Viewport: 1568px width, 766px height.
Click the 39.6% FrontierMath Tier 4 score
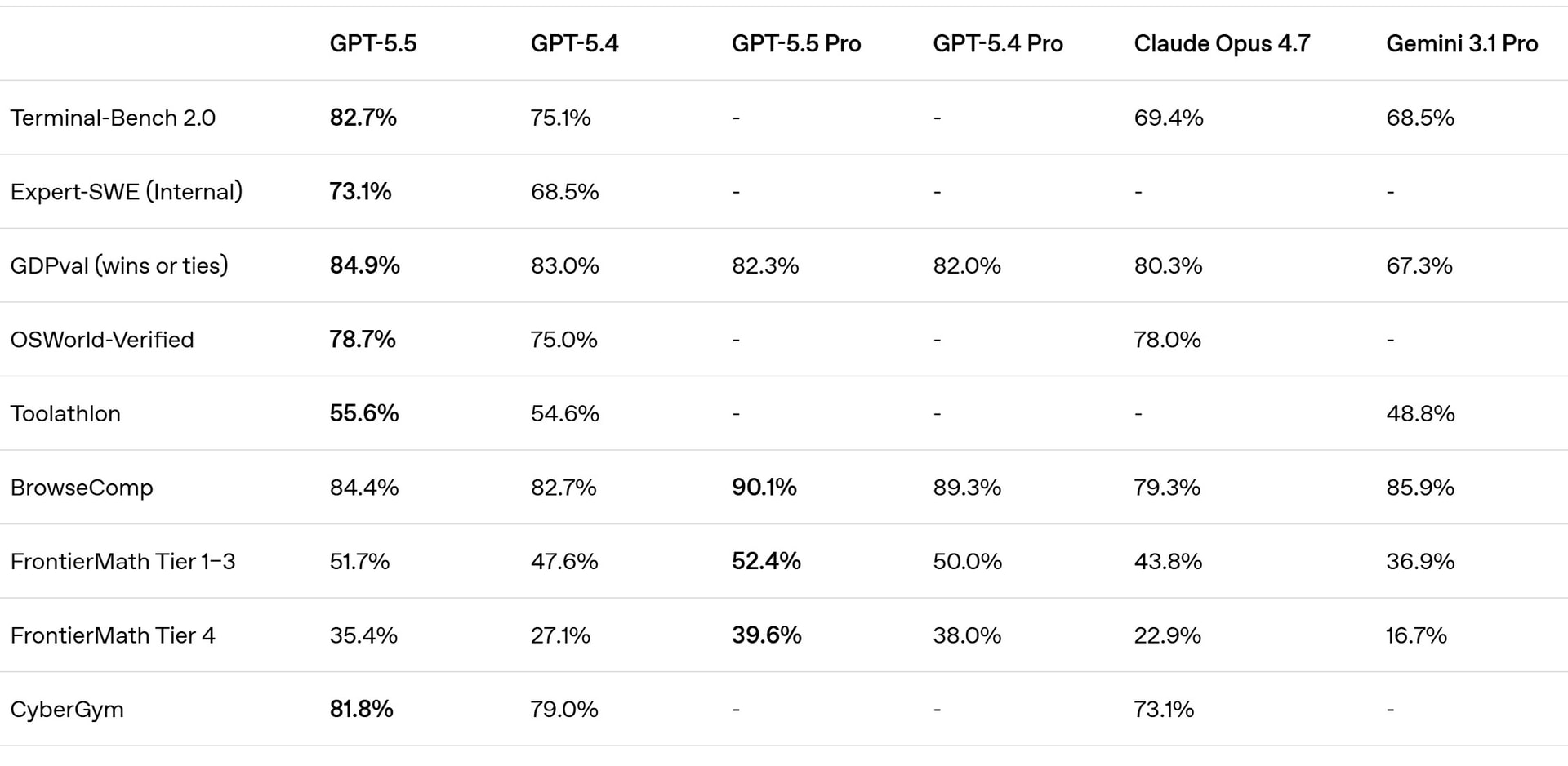tap(767, 635)
